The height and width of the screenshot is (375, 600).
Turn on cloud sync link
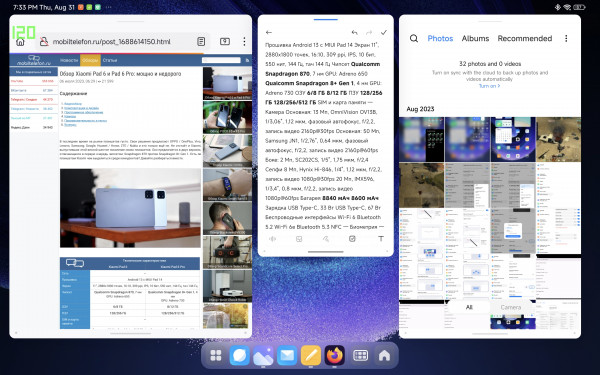point(489,86)
